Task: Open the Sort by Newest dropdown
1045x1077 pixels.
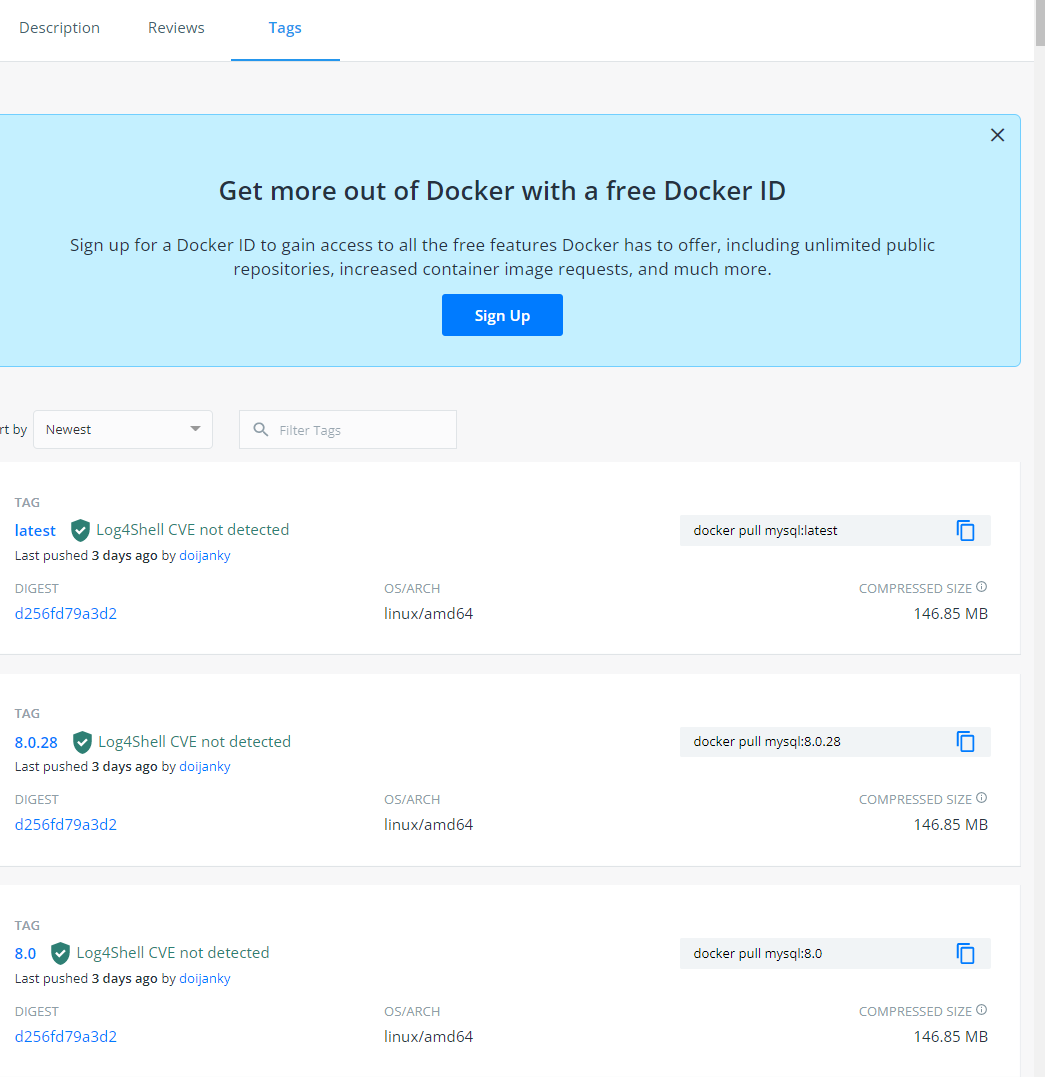Action: point(123,429)
